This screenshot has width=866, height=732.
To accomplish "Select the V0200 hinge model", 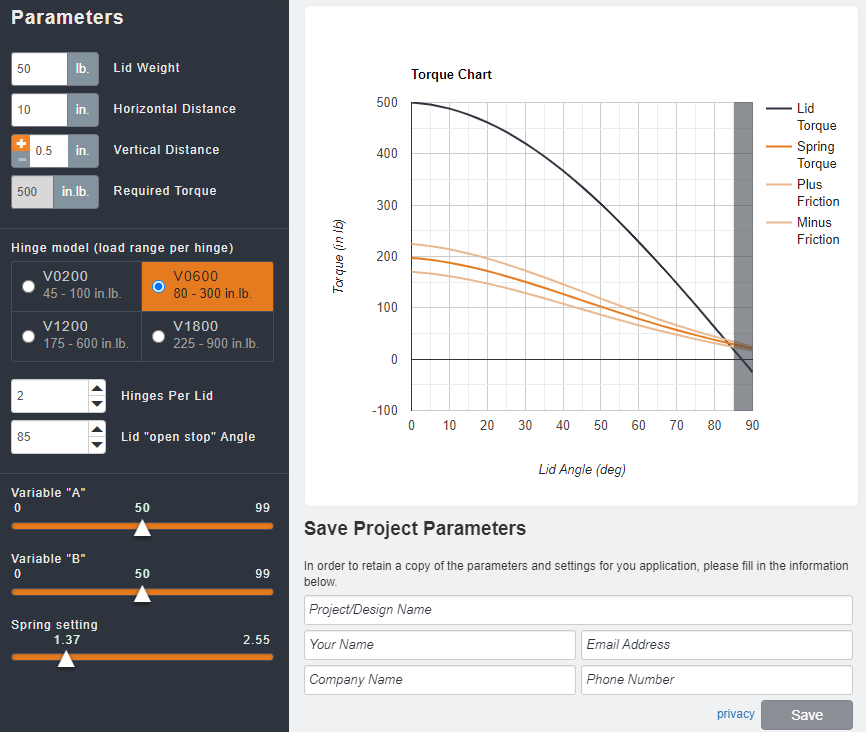I will (28, 287).
